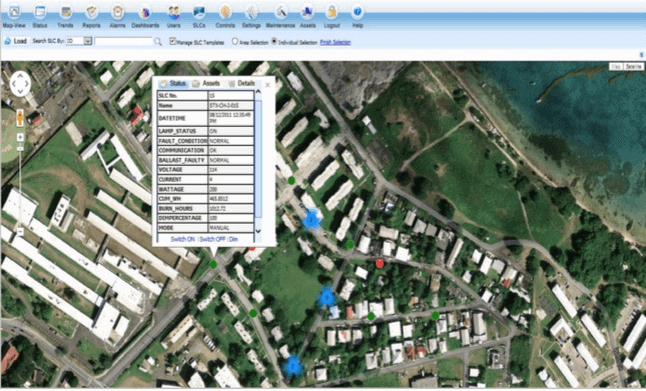Image resolution: width=646 pixels, height=391 pixels.
Task: Click the Switch OFF link
Action: point(213,239)
